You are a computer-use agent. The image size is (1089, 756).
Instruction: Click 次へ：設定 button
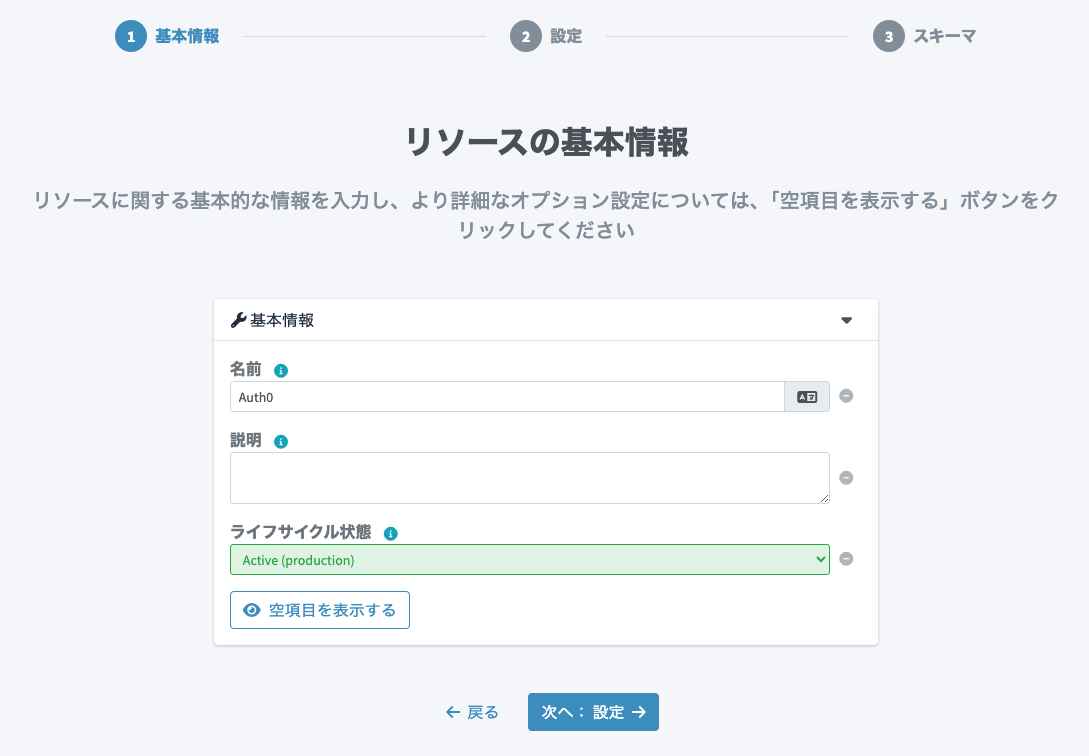593,712
